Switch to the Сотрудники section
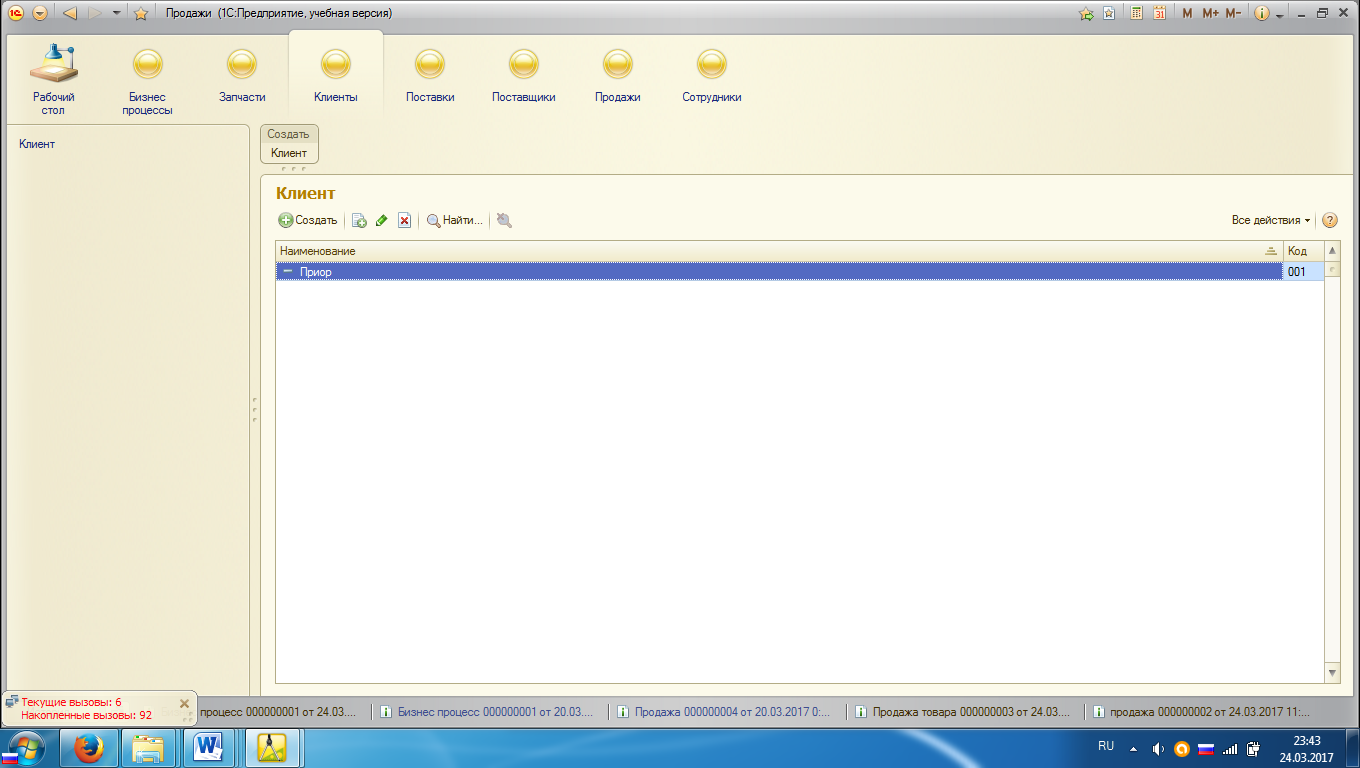1360x768 pixels. [711, 77]
